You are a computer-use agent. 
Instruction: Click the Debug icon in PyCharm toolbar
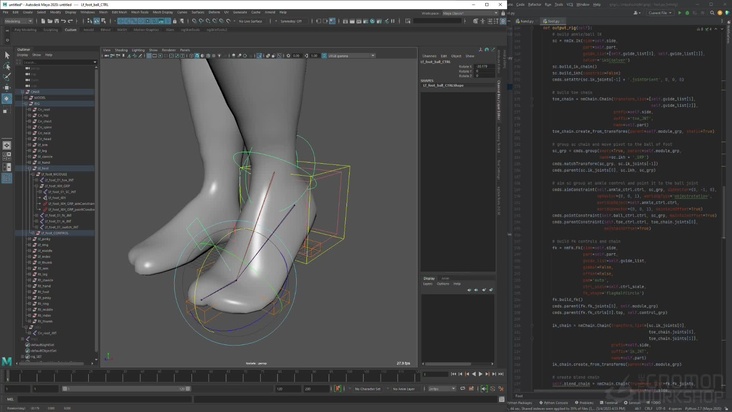[687, 13]
